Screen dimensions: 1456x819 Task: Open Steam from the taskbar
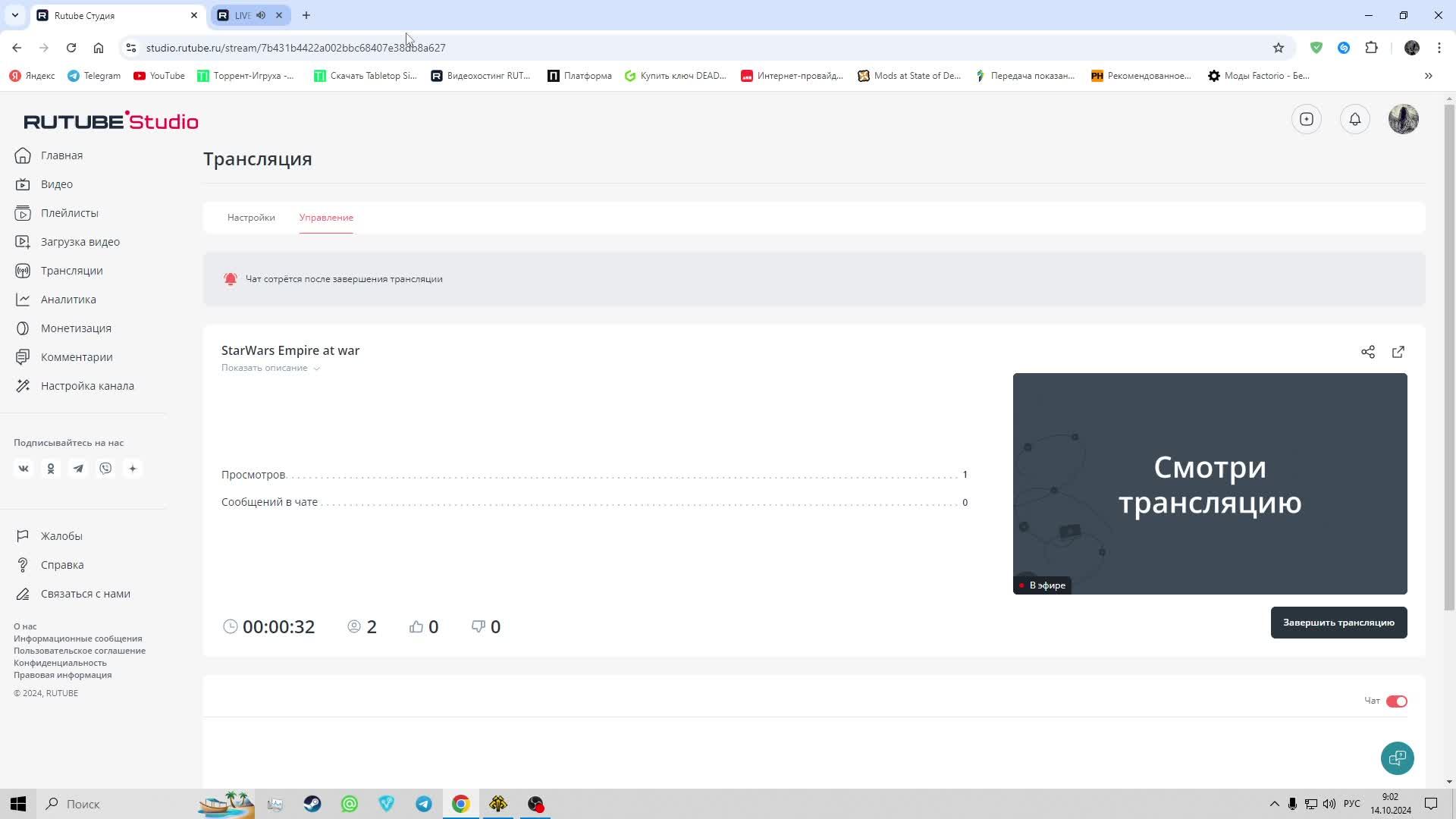point(312,804)
